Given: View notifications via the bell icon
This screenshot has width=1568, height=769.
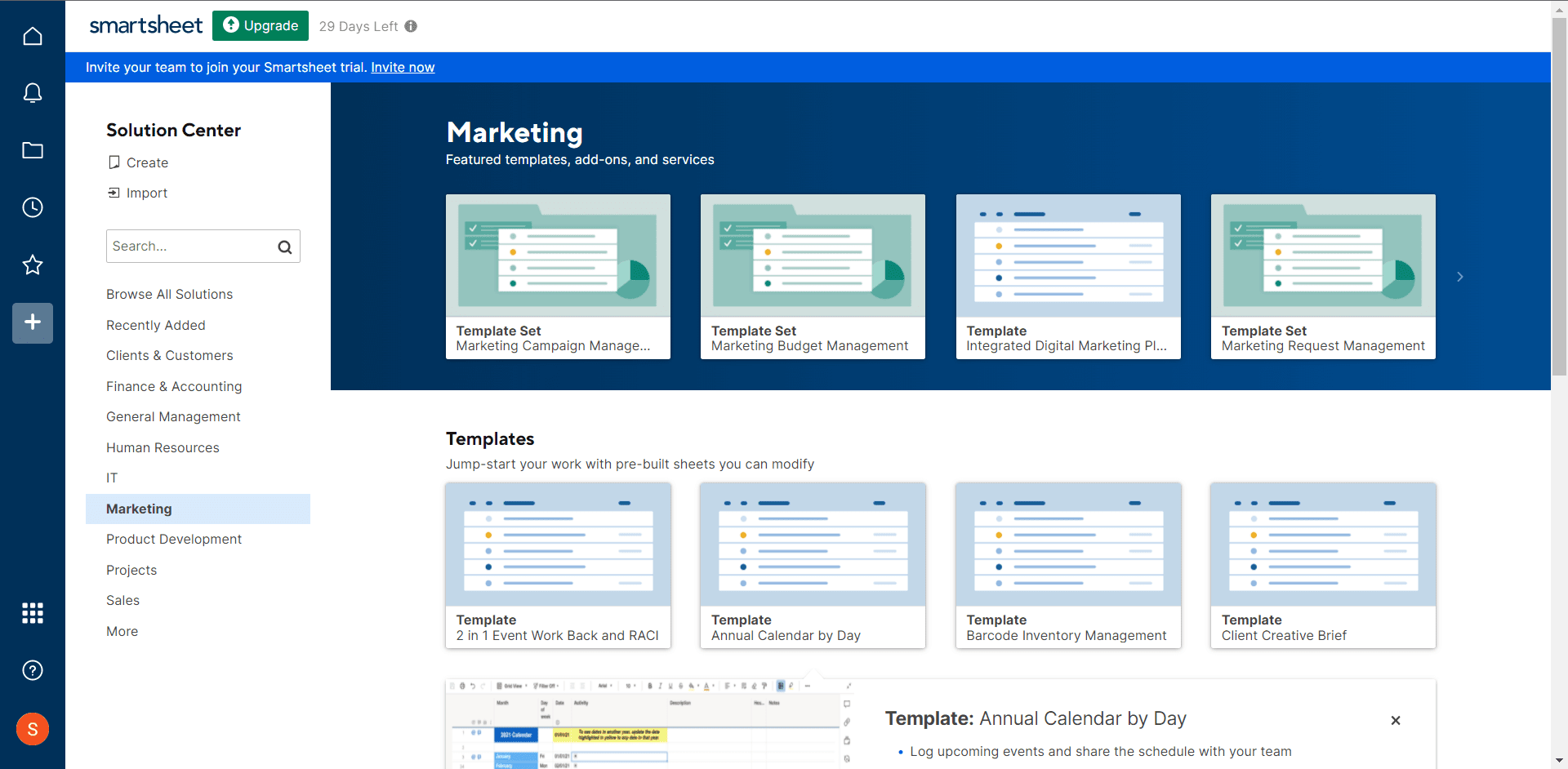Looking at the screenshot, I should click(x=33, y=93).
